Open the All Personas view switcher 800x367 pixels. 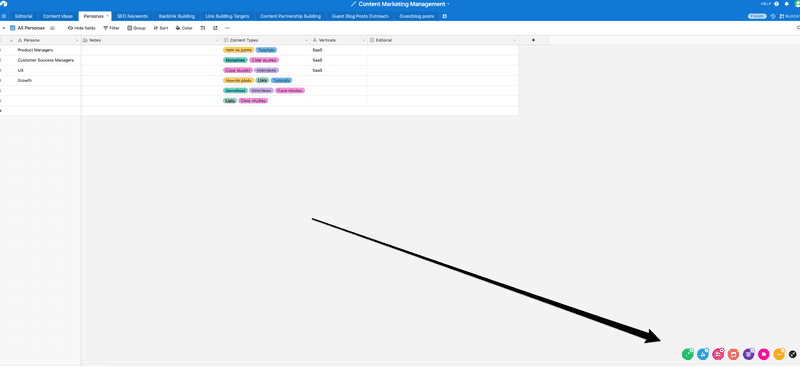click(28, 28)
